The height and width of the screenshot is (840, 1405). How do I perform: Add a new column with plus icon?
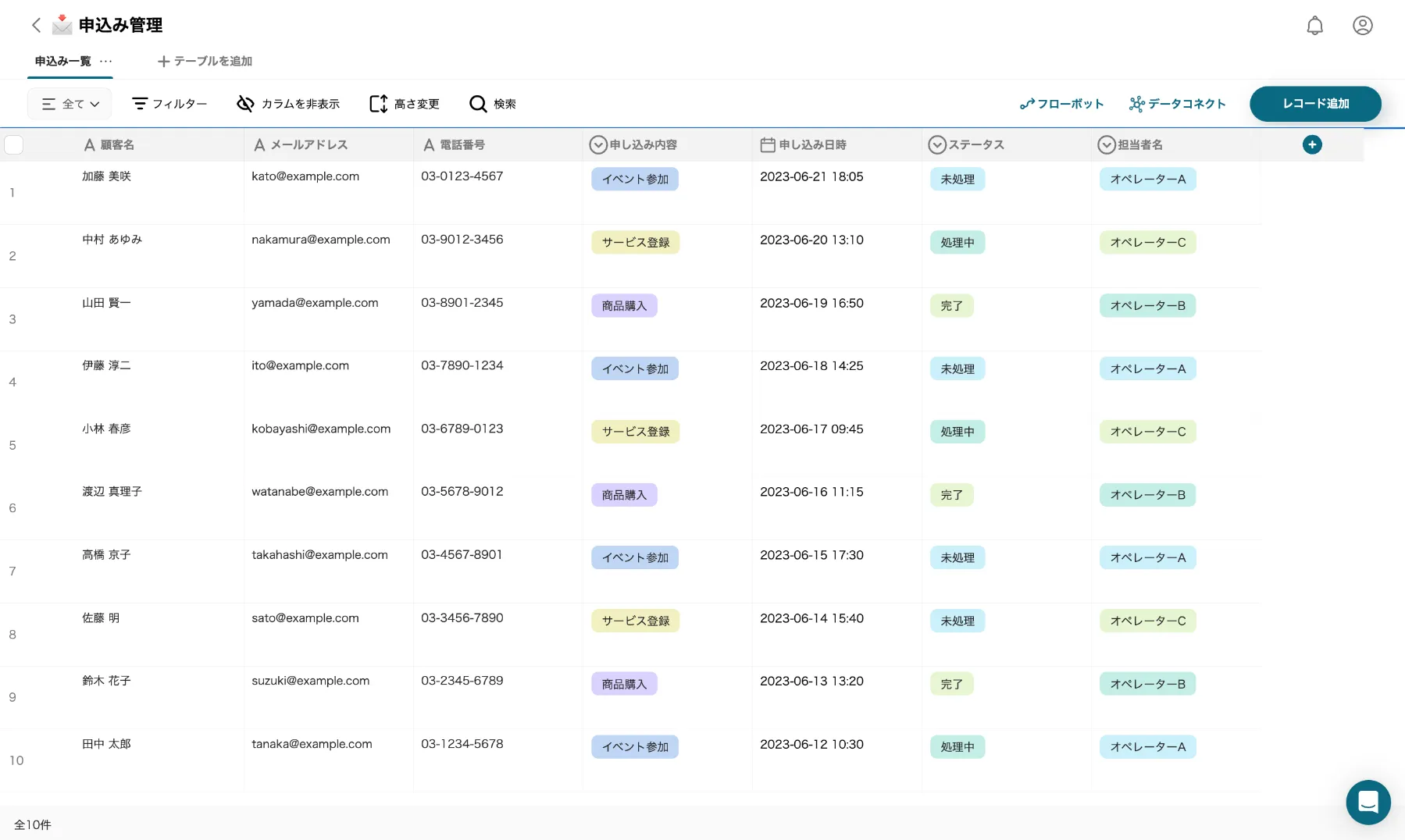tap(1312, 144)
